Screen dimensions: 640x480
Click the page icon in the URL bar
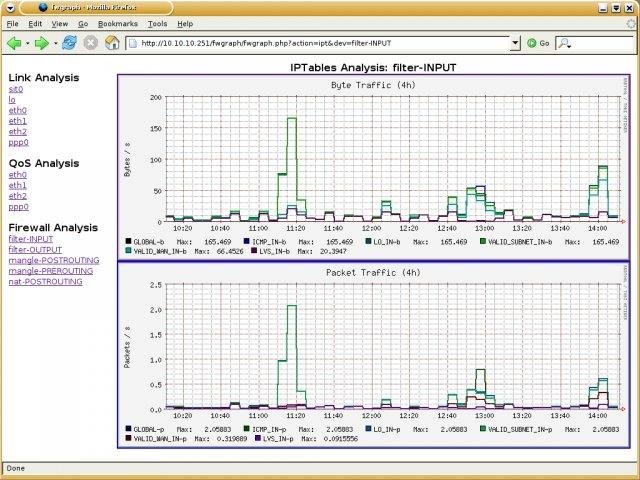(133, 43)
